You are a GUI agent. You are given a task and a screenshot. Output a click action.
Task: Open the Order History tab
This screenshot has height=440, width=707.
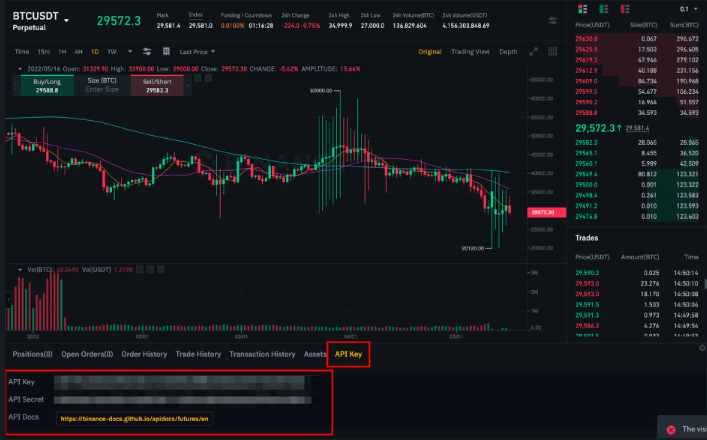tap(144, 354)
